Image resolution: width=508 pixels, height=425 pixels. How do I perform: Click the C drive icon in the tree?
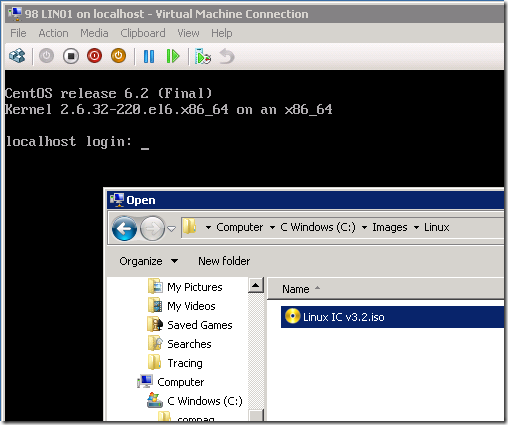[155, 400]
